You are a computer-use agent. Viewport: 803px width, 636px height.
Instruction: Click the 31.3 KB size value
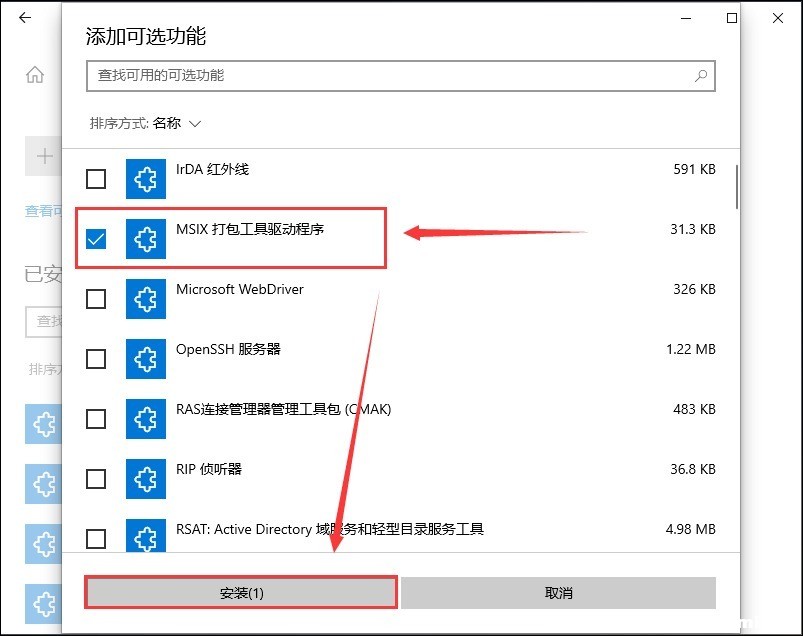tap(692, 229)
